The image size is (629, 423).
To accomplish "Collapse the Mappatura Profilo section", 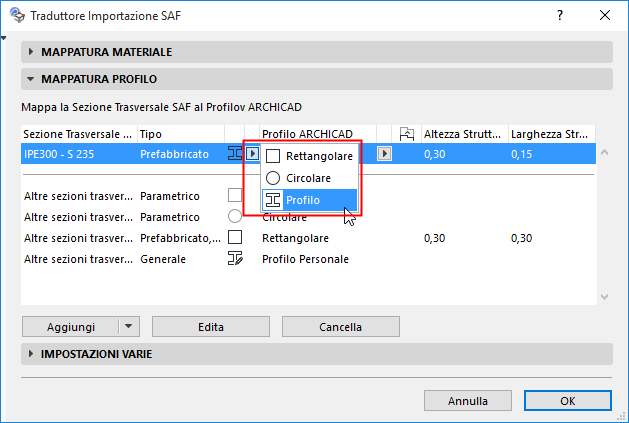I will pos(30,79).
